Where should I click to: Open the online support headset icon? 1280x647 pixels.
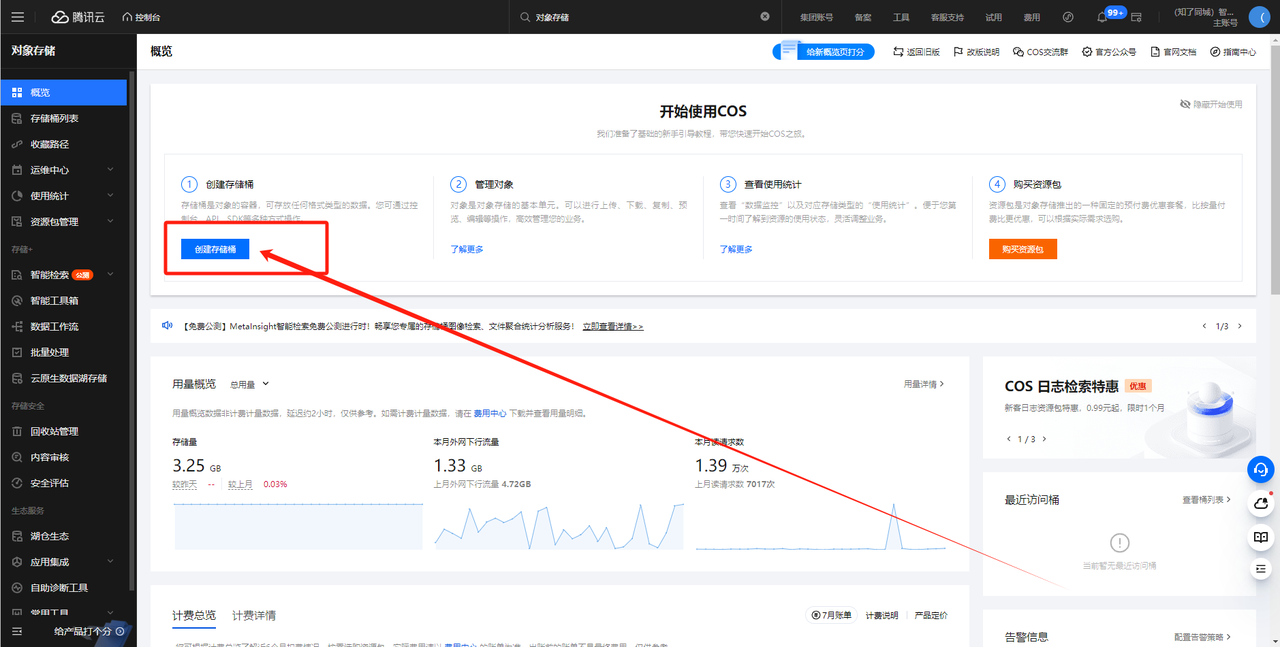pos(1259,469)
